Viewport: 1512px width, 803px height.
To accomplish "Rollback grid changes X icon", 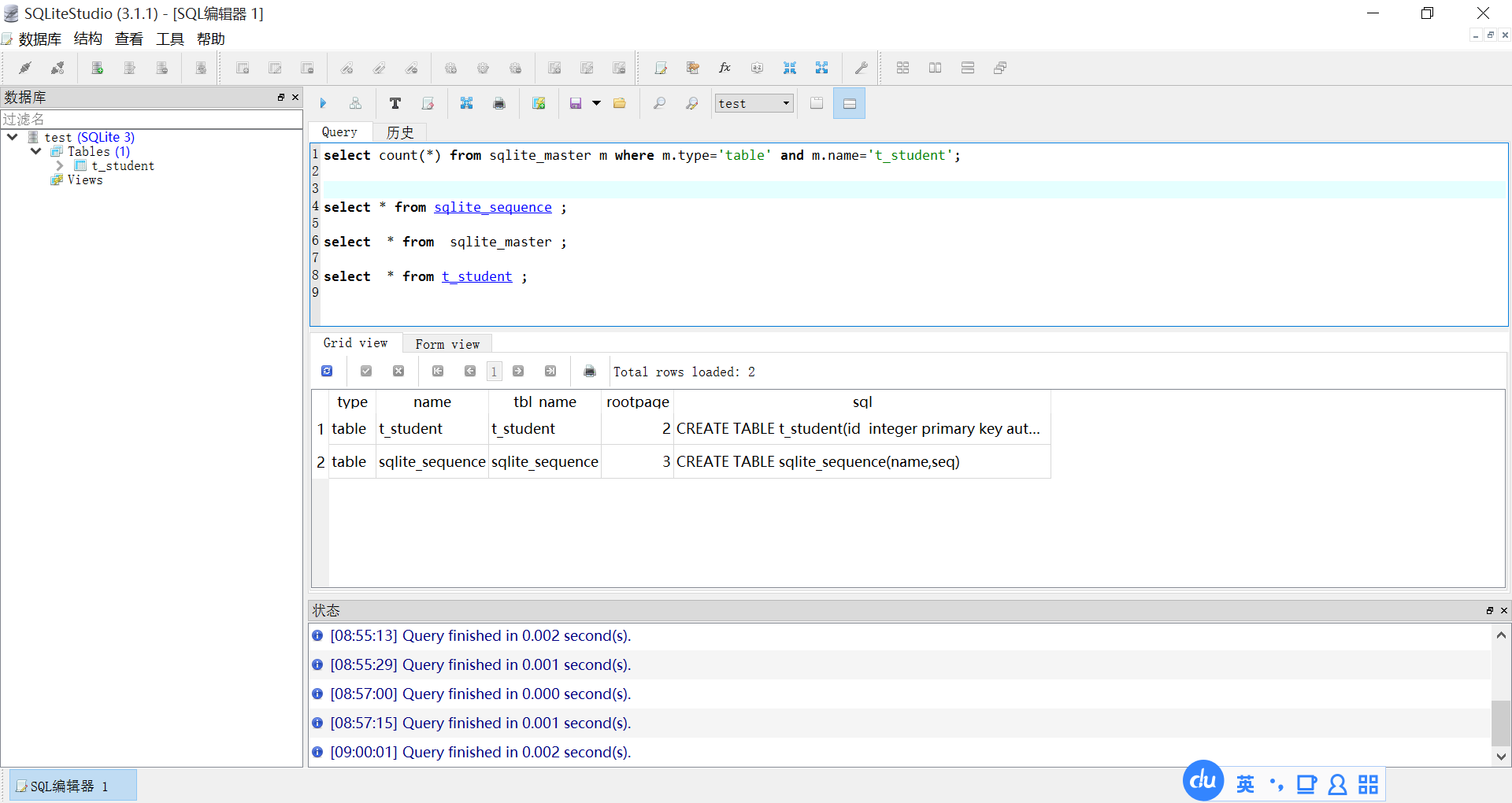I will point(398,371).
